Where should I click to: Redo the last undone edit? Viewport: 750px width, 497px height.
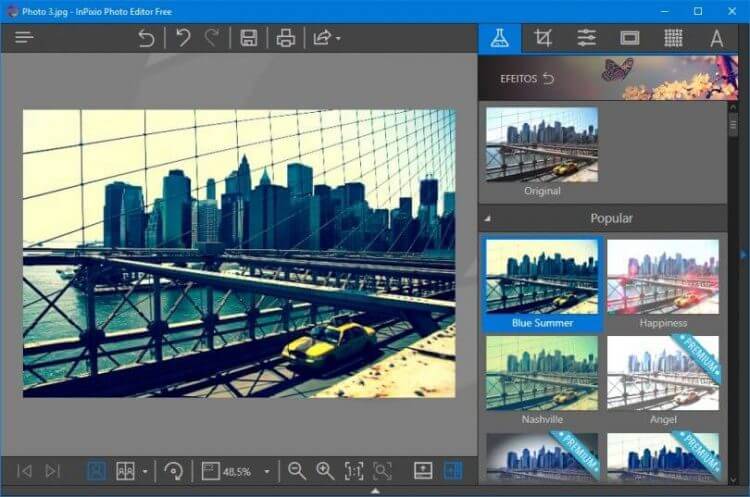(x=211, y=38)
